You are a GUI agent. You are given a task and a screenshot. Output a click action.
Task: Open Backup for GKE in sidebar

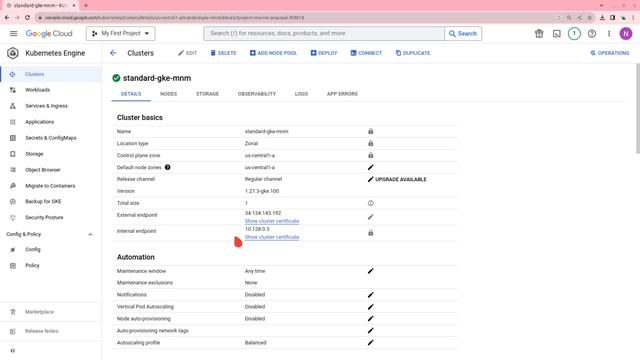click(51, 201)
